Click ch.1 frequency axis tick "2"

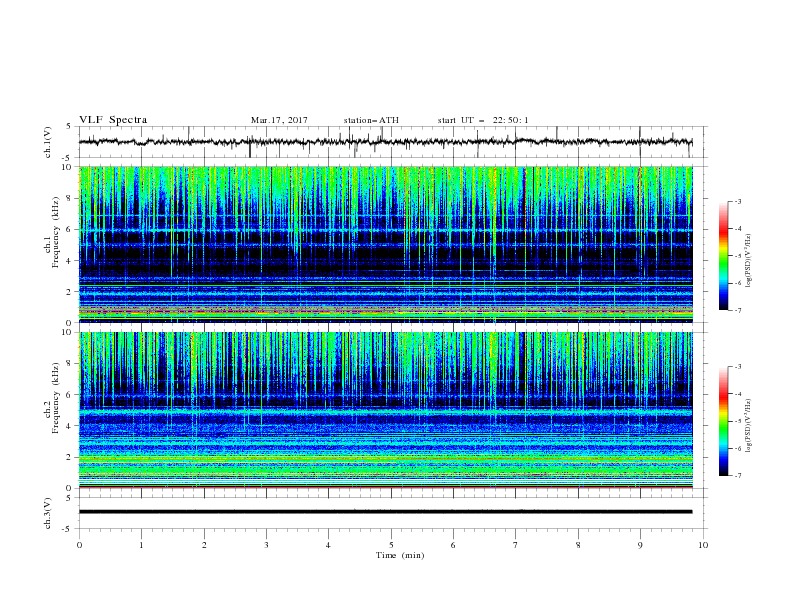(69, 292)
